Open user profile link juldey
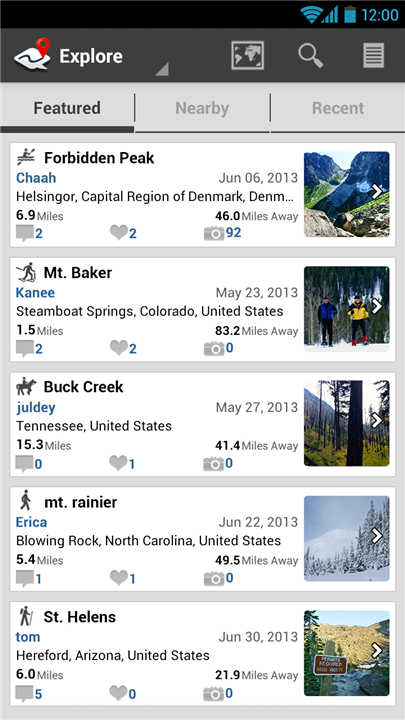This screenshot has width=405, height=720. (36, 407)
